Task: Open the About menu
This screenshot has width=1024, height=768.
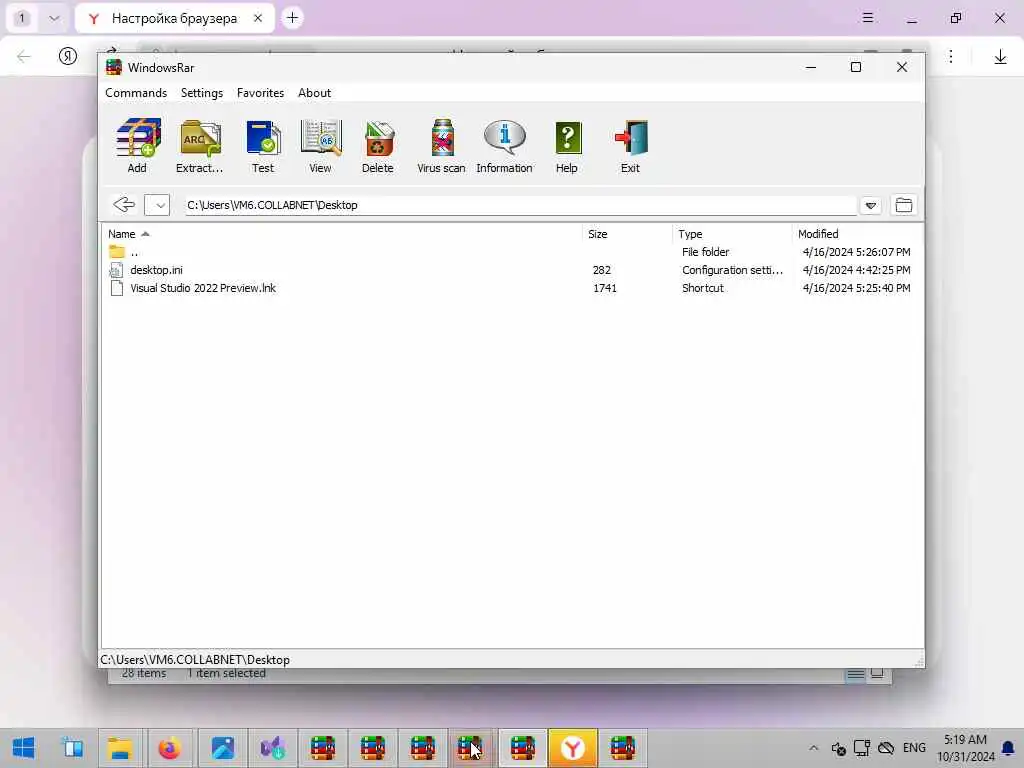Action: [x=315, y=93]
